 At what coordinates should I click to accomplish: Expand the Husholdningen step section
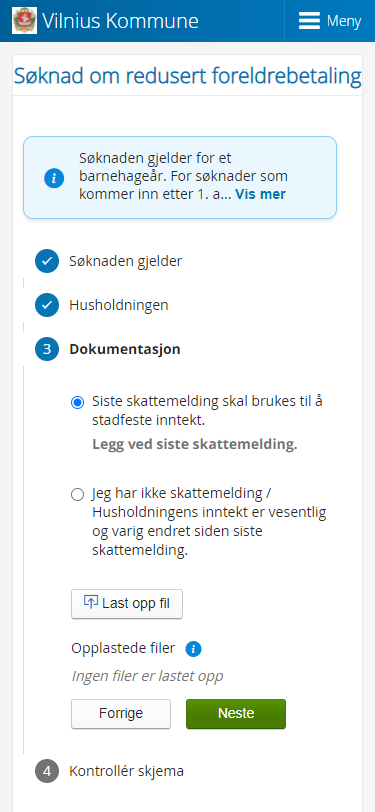pyautogui.click(x=119, y=305)
